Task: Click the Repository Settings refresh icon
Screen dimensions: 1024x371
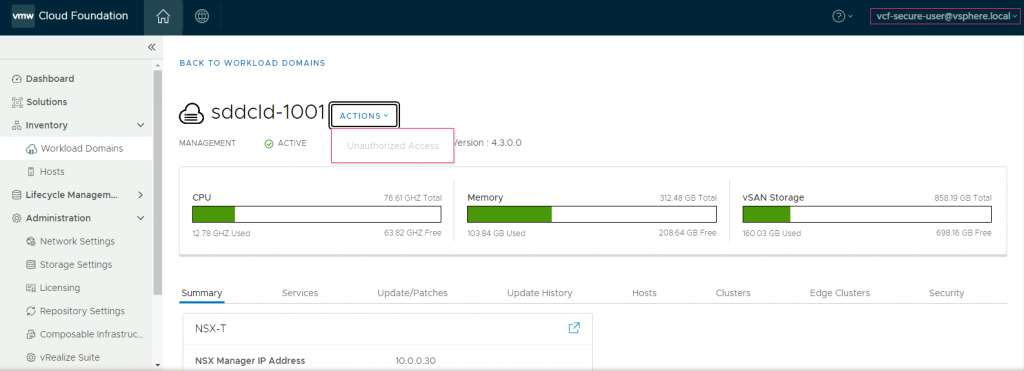Action: coord(31,311)
